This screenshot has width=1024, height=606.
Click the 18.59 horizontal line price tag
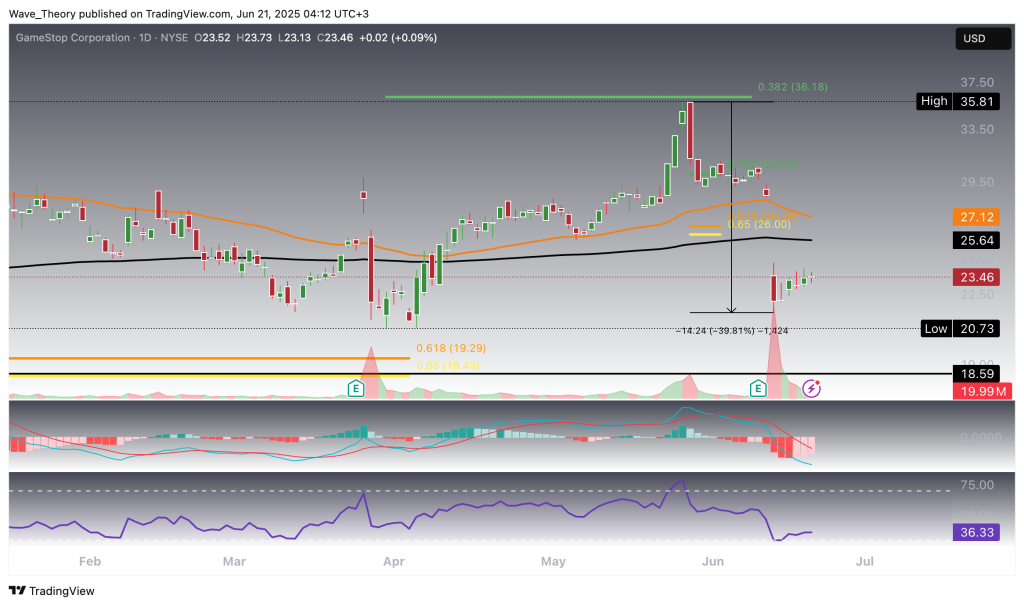coord(976,374)
